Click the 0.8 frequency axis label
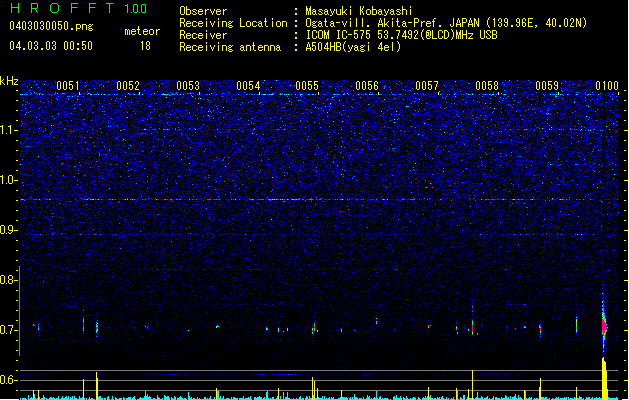The width and height of the screenshot is (629, 400). pos(8,280)
